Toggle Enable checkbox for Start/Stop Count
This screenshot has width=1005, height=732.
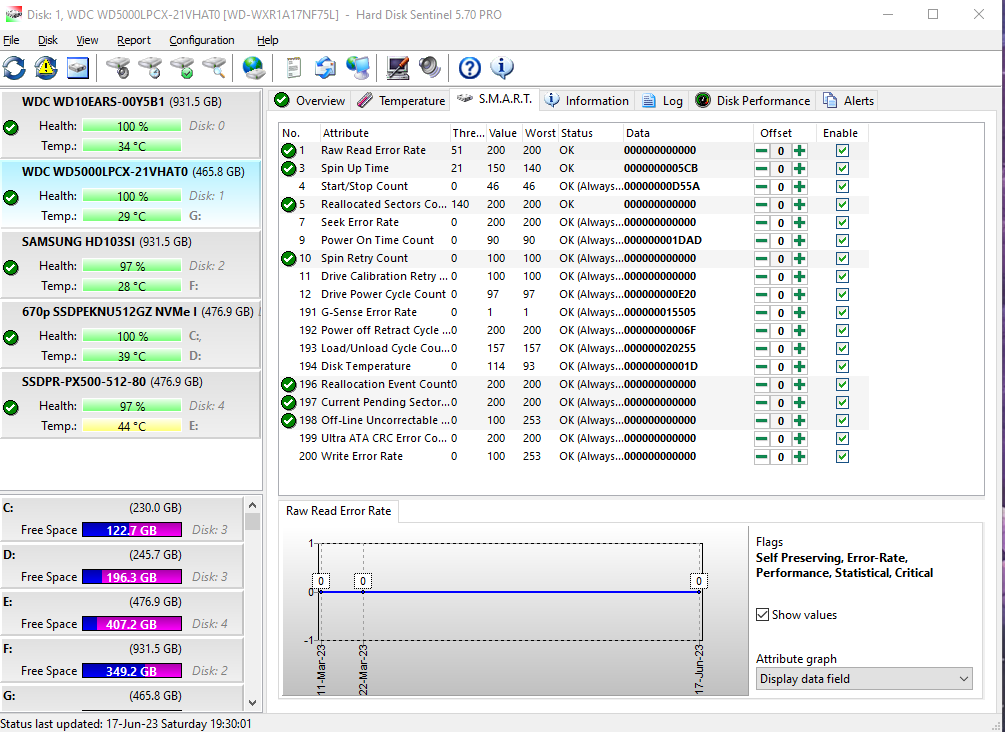(842, 187)
